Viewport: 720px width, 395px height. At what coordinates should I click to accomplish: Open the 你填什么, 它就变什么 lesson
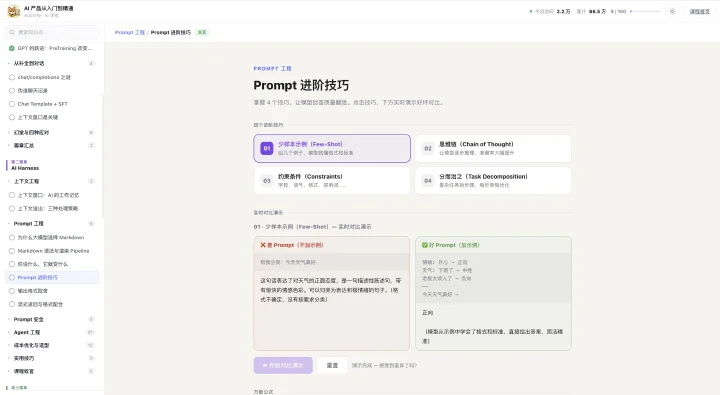pyautogui.click(x=52, y=264)
